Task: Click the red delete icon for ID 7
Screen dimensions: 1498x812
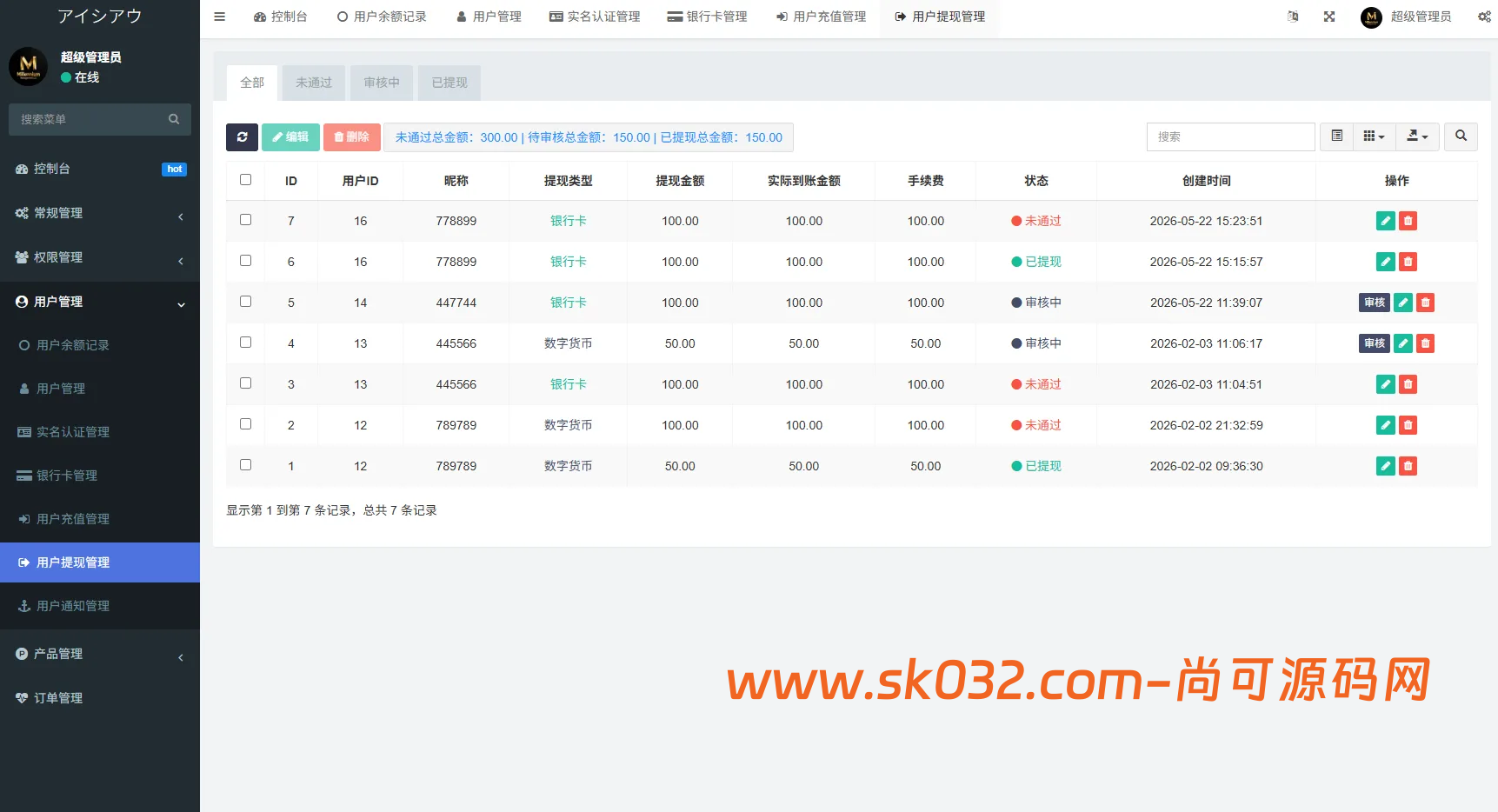Action: (1408, 221)
